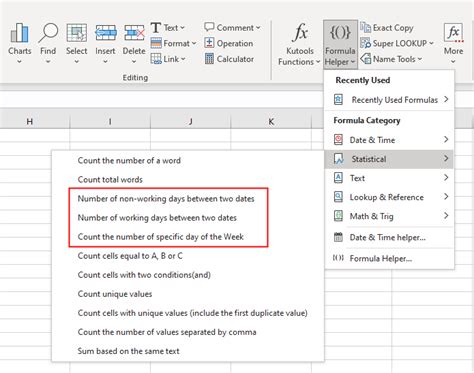The width and height of the screenshot is (474, 373).
Task: Expand the Name Tools dropdown
Action: click(x=420, y=59)
